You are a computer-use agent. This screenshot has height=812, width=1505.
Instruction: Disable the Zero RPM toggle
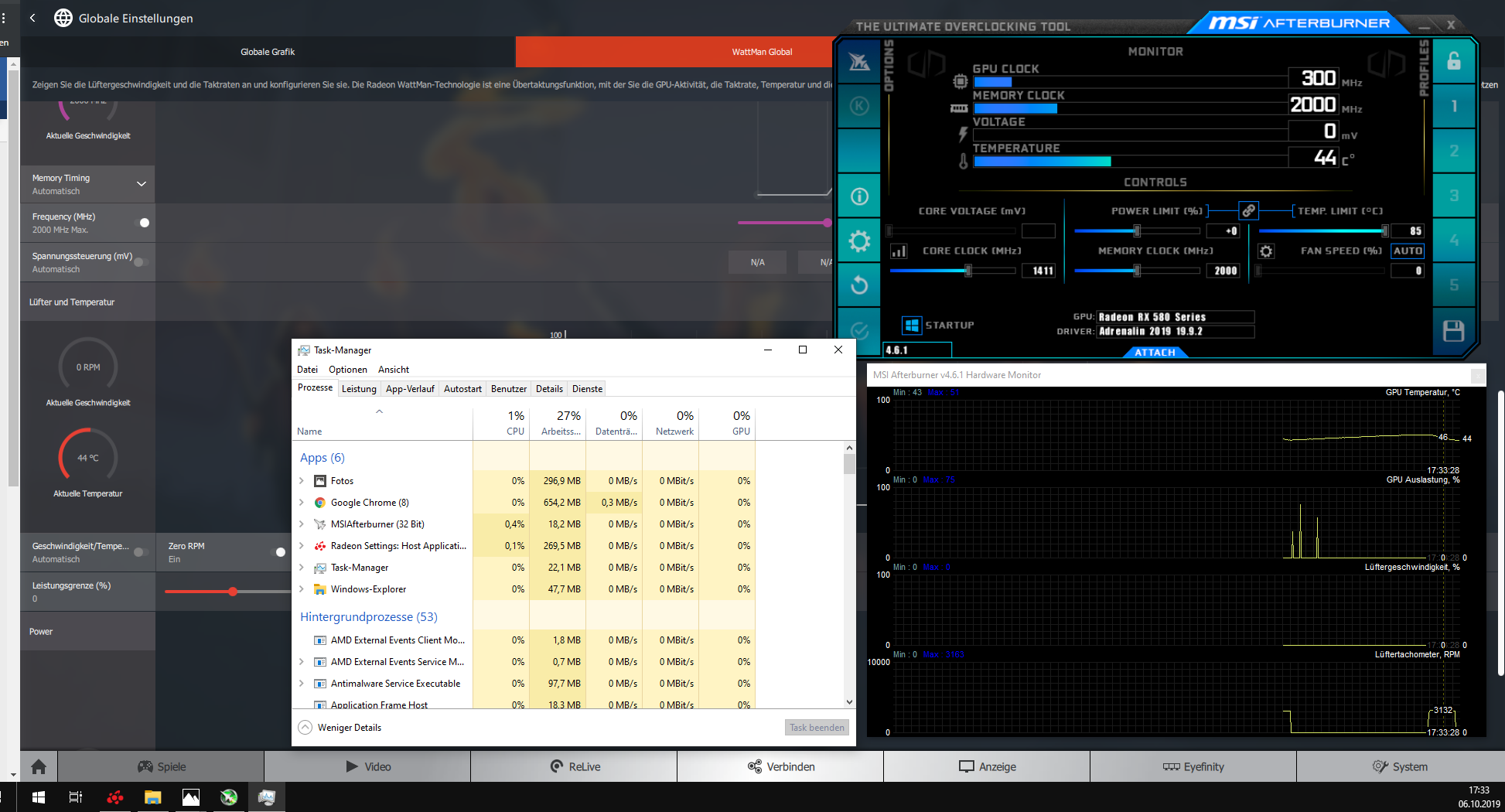(280, 551)
